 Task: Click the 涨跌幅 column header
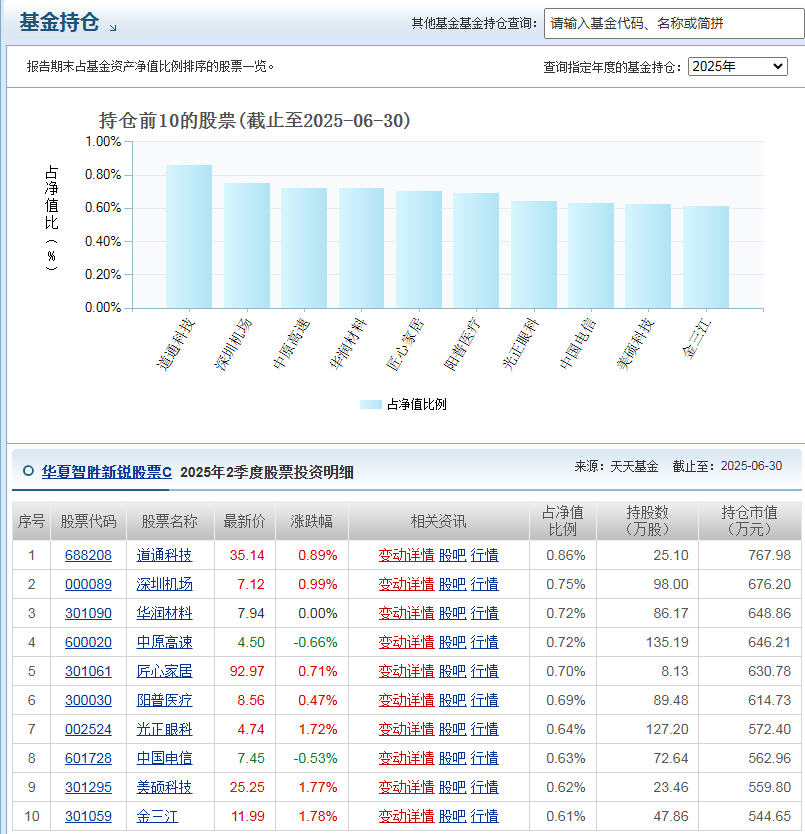pyautogui.click(x=312, y=521)
